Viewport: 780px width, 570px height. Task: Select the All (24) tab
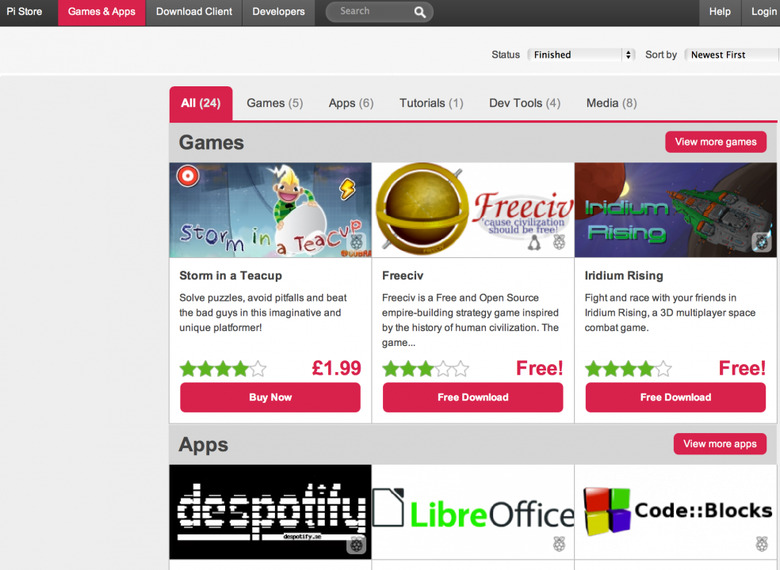click(201, 103)
